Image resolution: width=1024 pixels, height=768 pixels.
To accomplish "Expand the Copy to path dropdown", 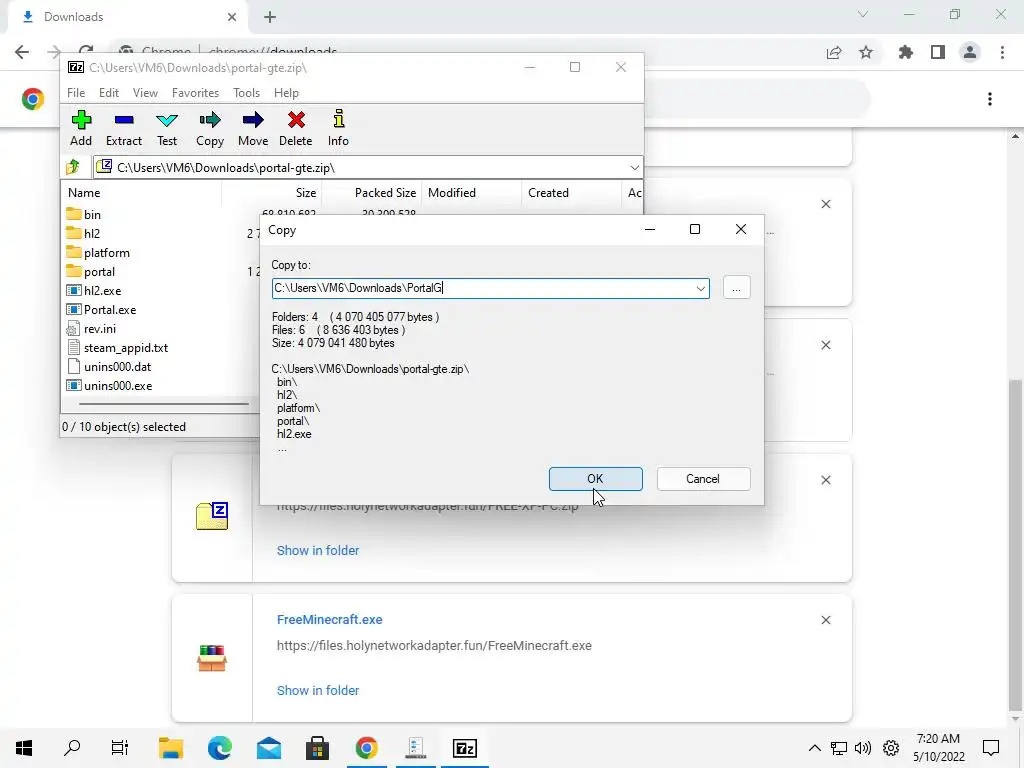I will click(x=700, y=288).
